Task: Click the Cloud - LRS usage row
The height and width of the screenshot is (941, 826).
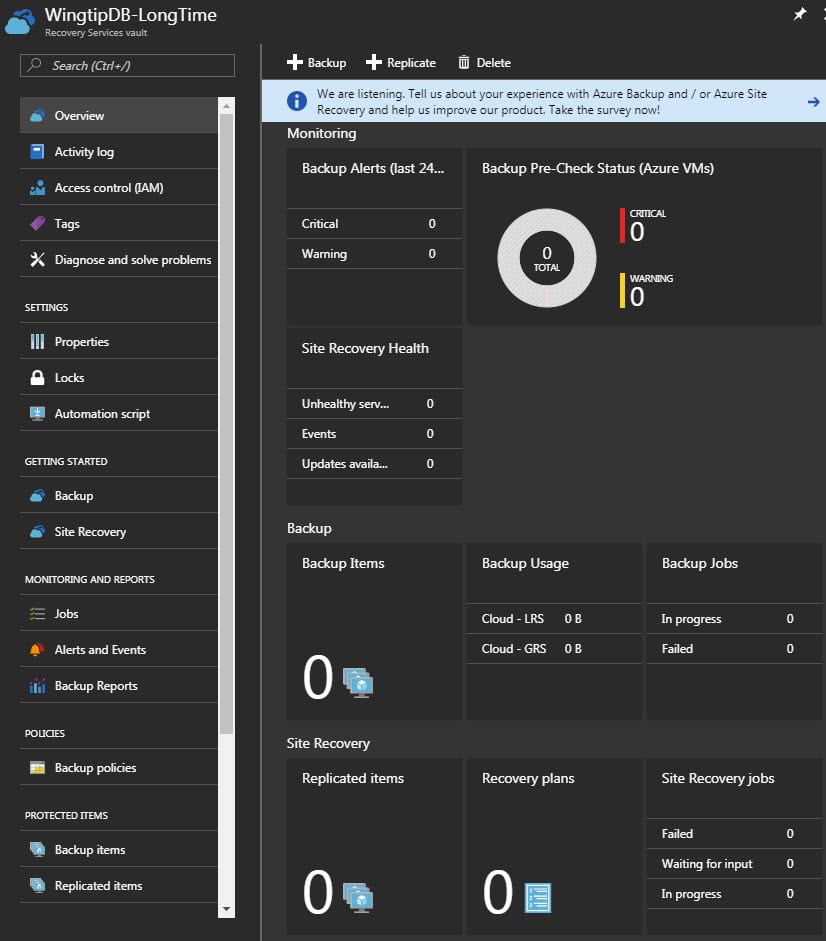Action: pyautogui.click(x=555, y=618)
